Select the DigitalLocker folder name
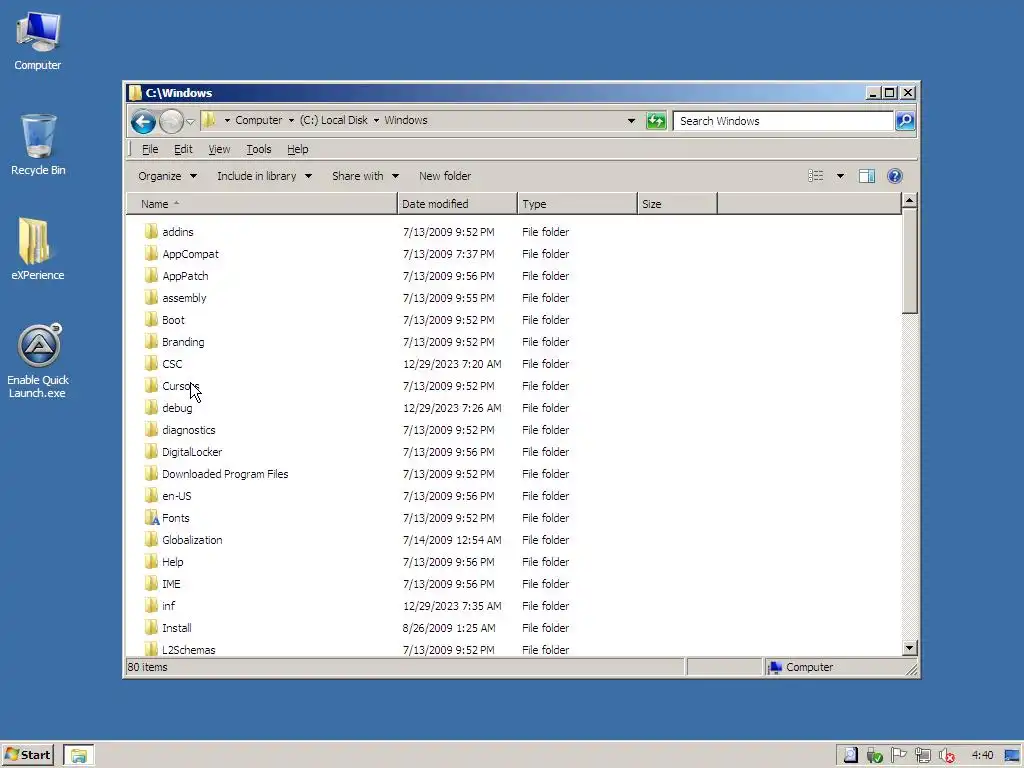The height and width of the screenshot is (768, 1024). (x=192, y=452)
